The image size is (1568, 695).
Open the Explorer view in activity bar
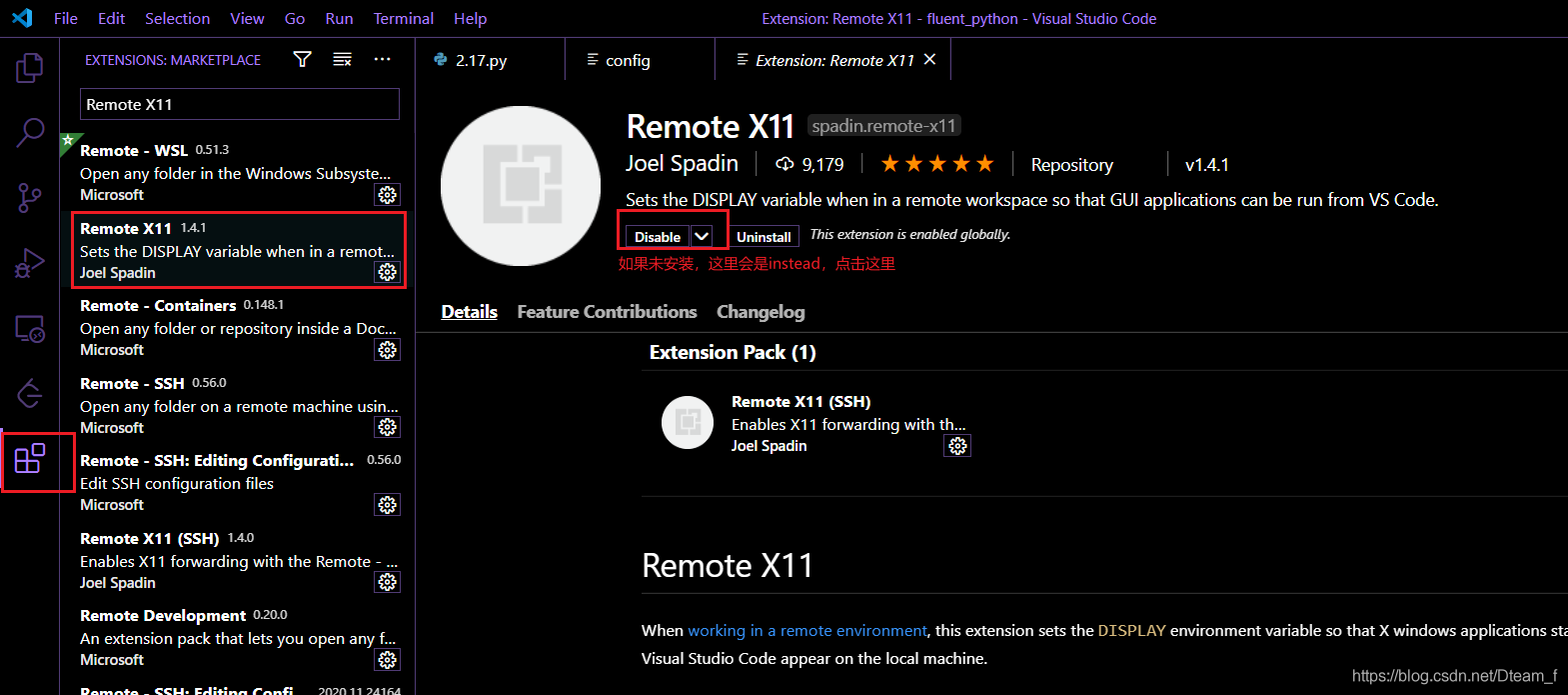click(x=30, y=68)
